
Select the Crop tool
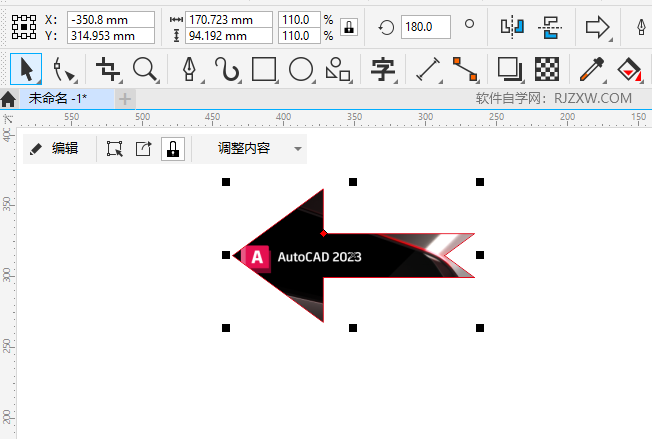[x=108, y=69]
